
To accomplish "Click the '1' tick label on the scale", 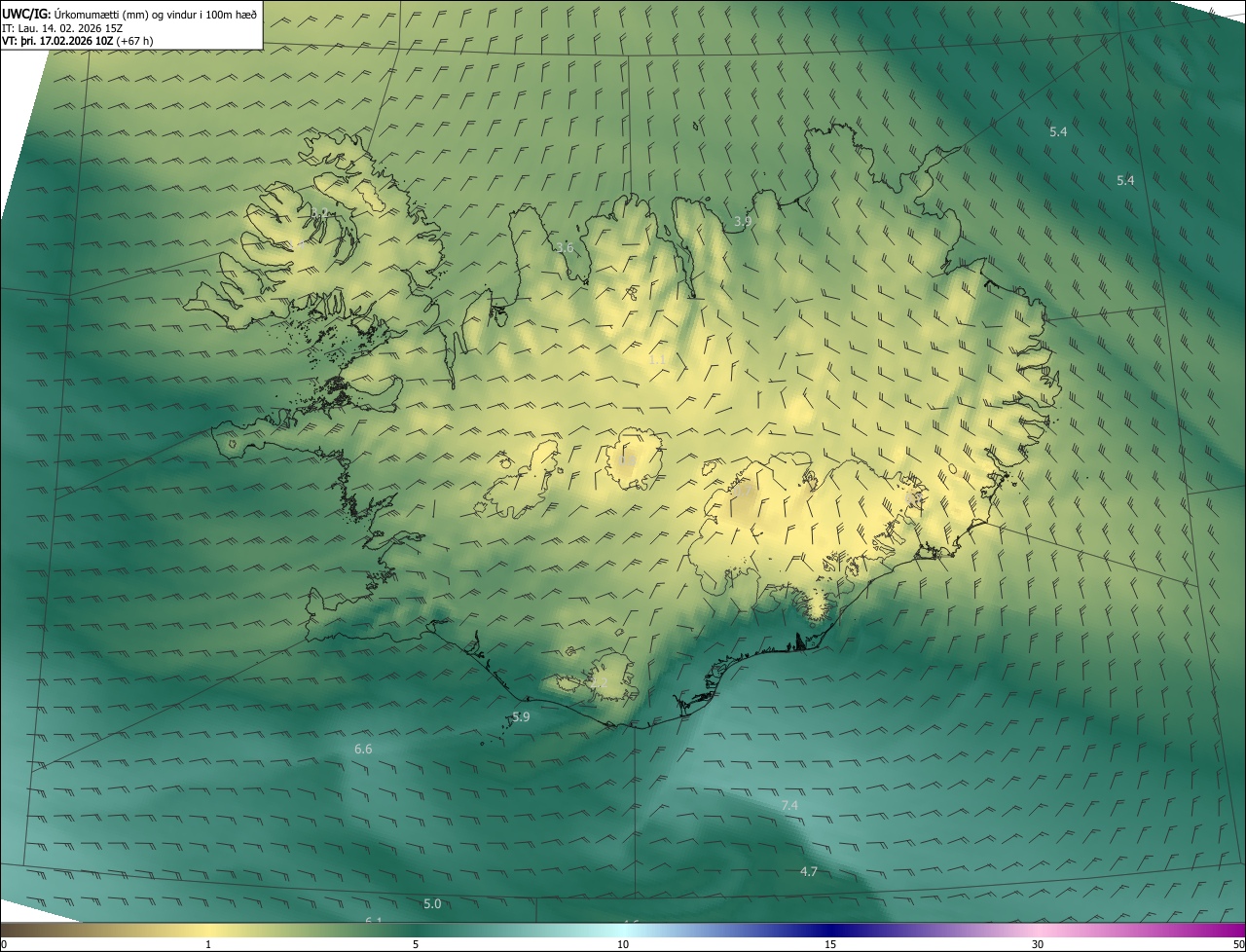I will (208, 944).
